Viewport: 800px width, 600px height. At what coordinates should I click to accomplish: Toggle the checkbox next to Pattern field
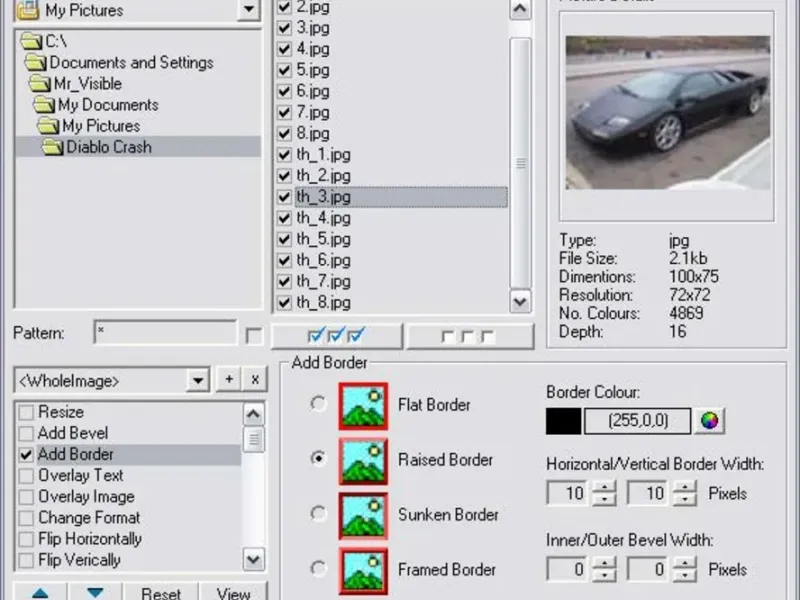click(254, 336)
